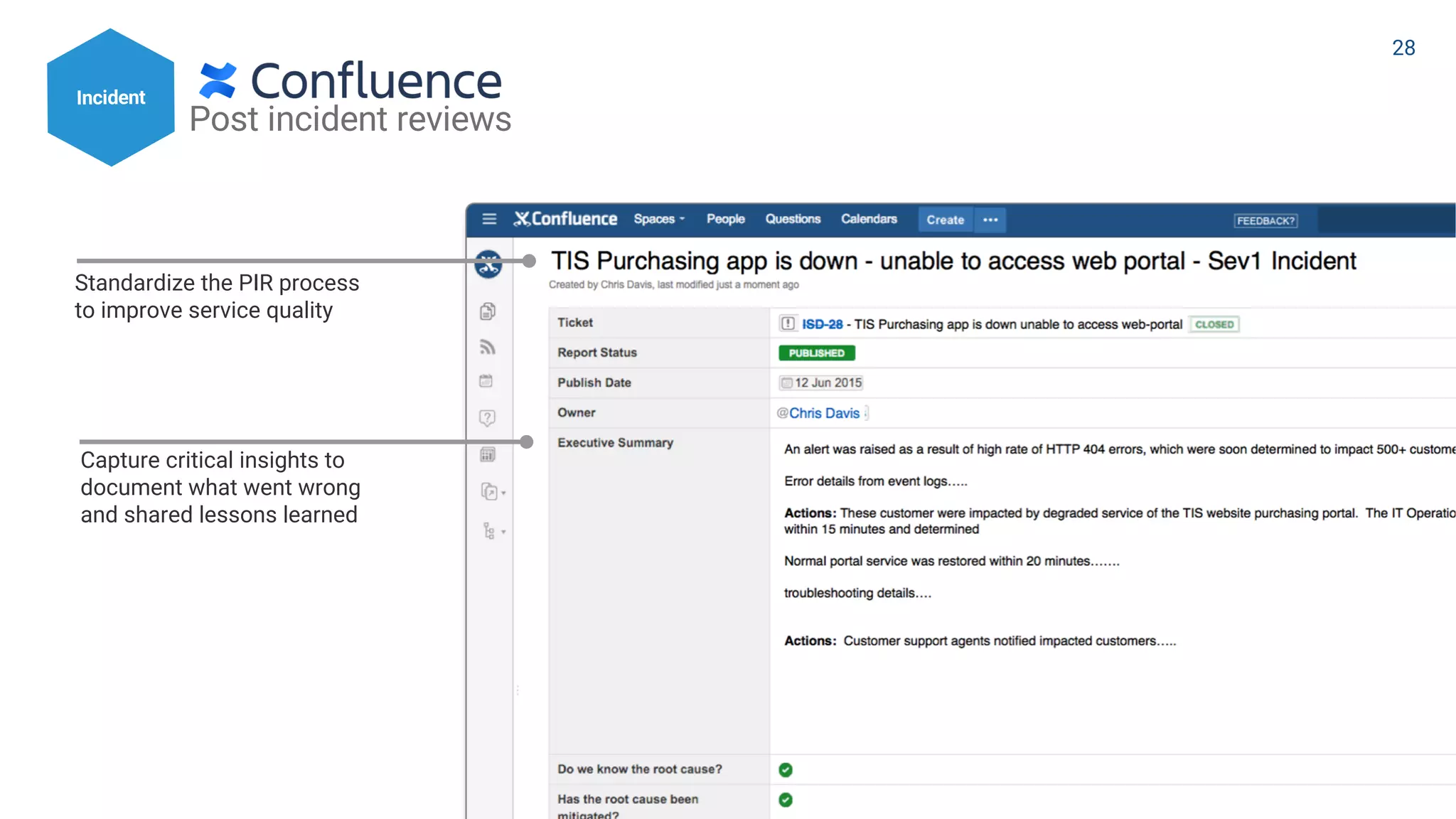Click the 12 Jun 2015 date
Viewport: 1456px width, 819px height.
coord(821,382)
